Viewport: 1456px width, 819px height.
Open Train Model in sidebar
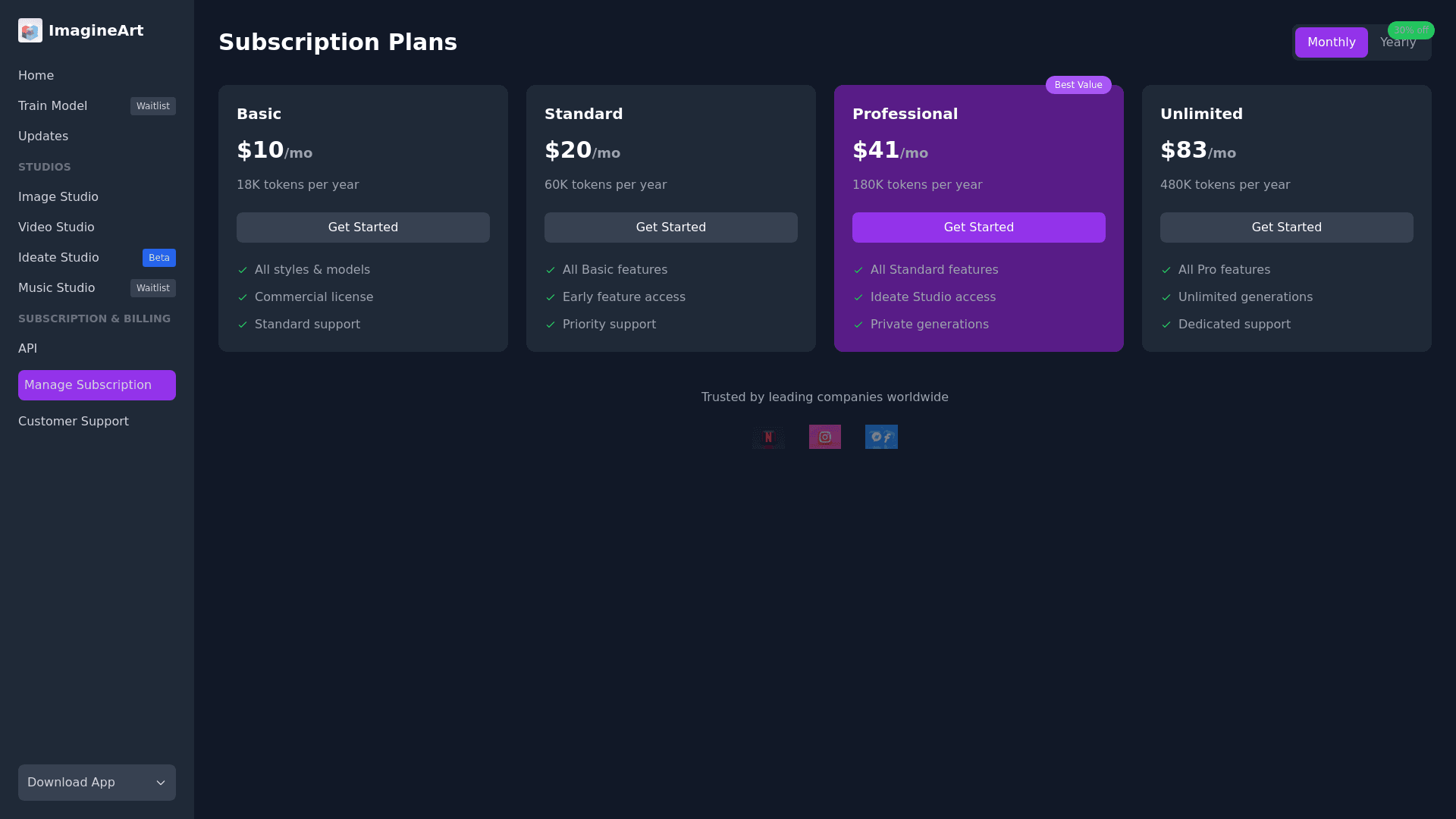53,106
